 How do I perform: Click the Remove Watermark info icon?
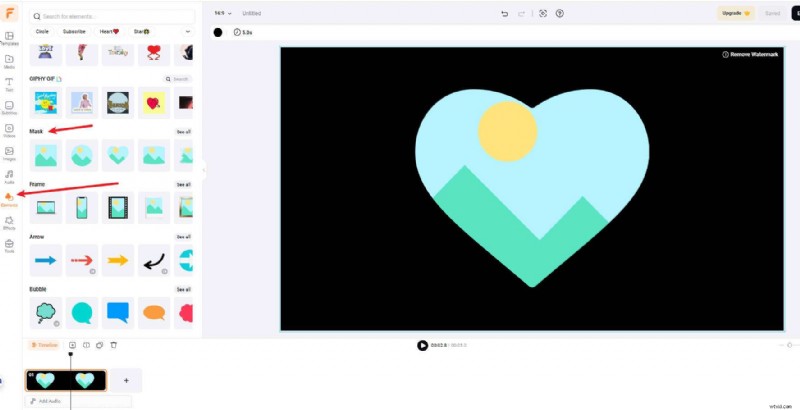point(725,55)
